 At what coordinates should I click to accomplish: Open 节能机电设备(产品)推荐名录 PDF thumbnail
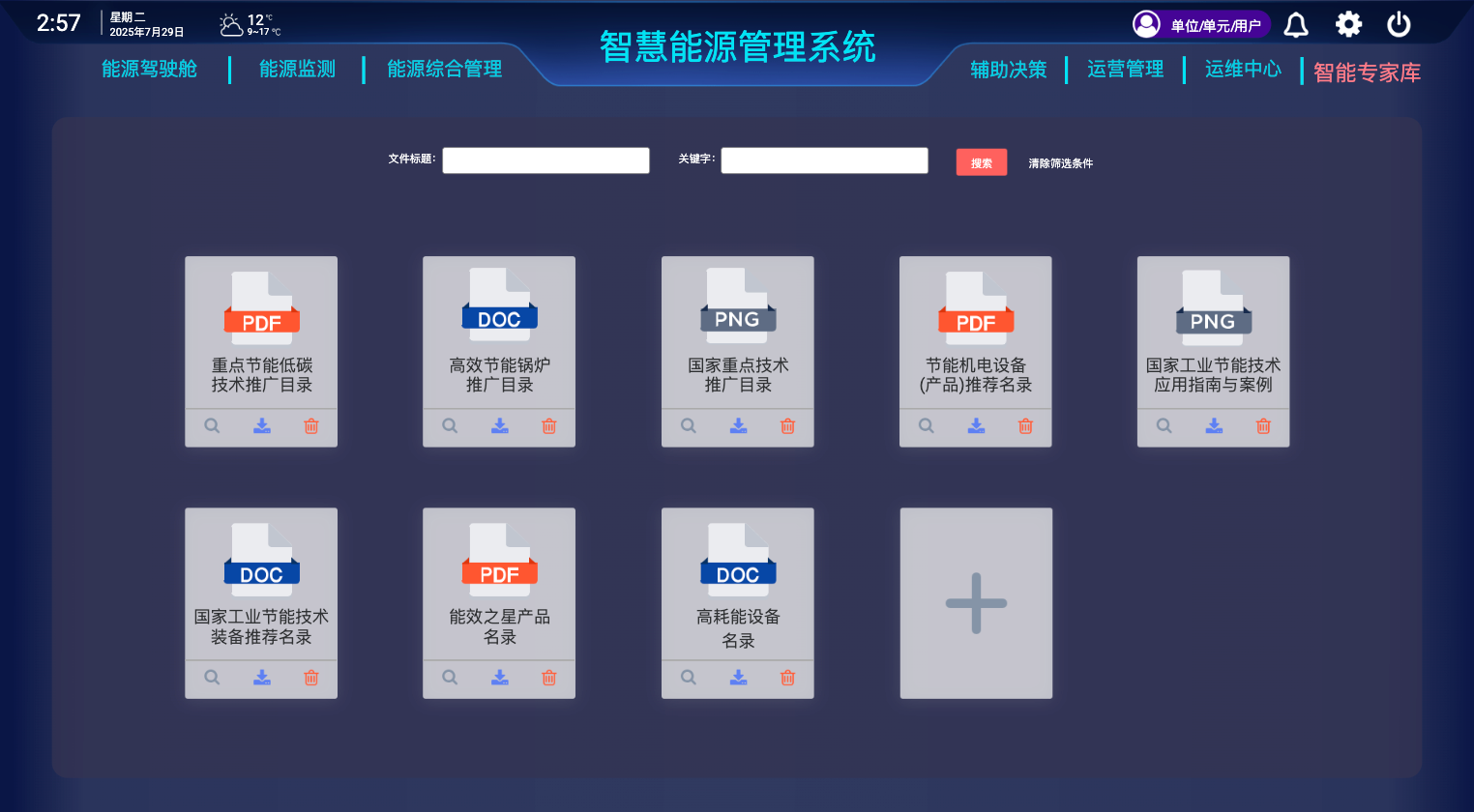click(976, 307)
